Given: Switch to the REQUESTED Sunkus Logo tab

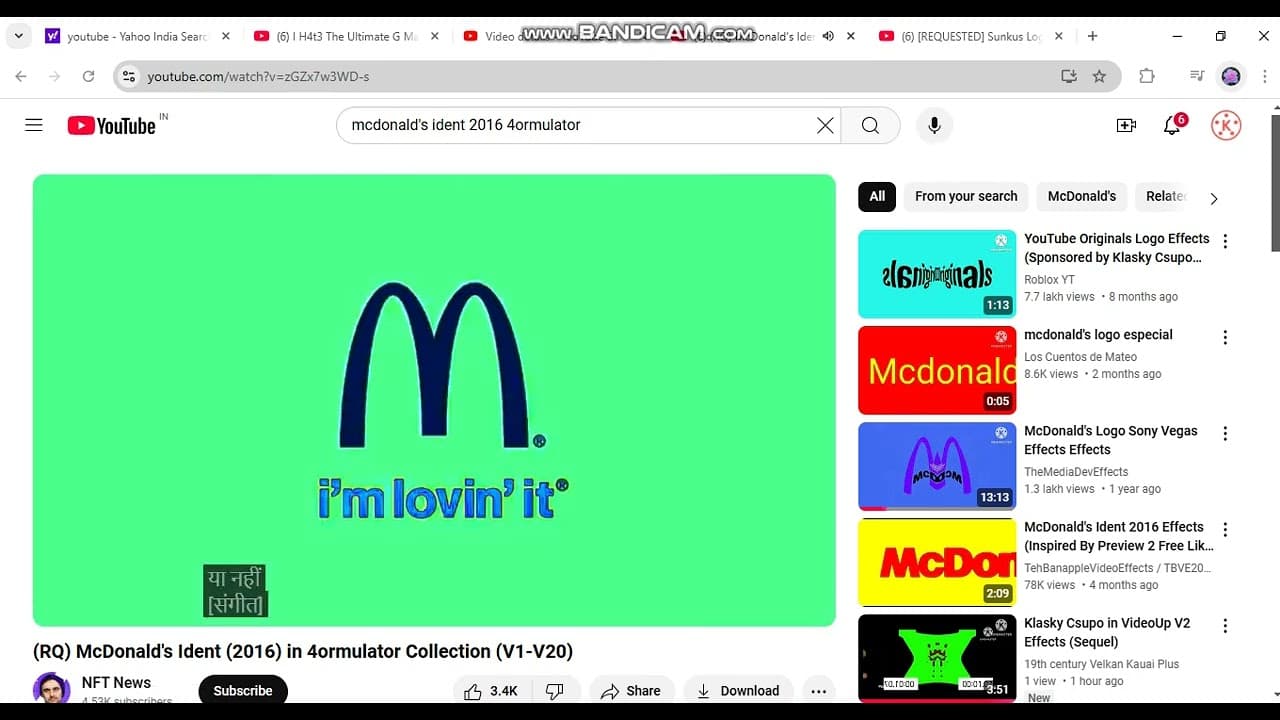Looking at the screenshot, I should click(x=971, y=36).
